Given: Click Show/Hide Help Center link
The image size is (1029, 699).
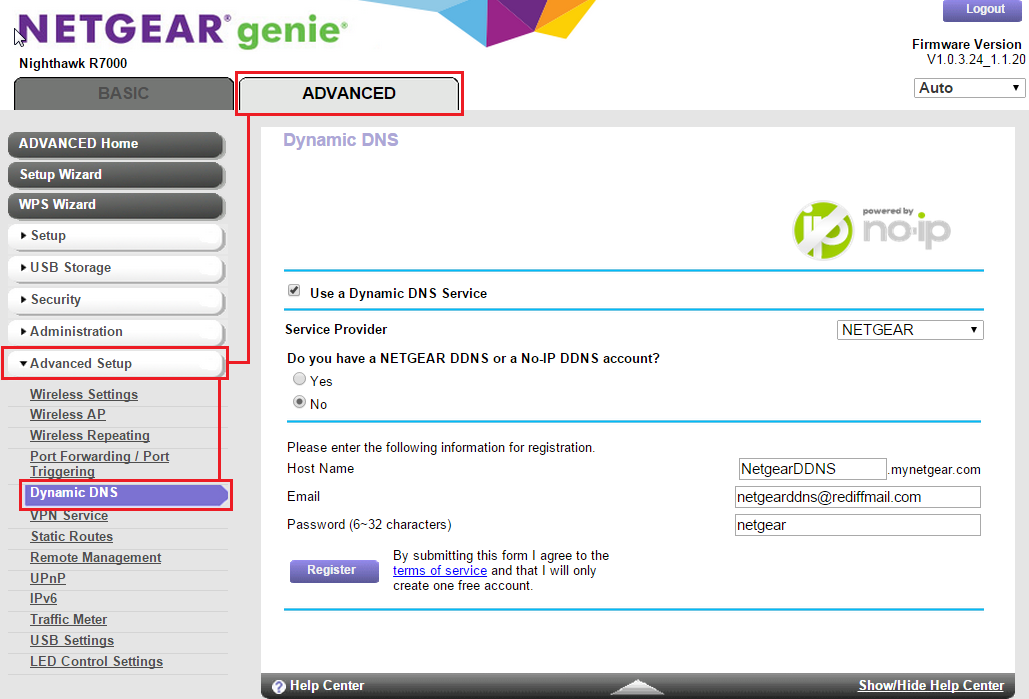Looking at the screenshot, I should click(931, 686).
